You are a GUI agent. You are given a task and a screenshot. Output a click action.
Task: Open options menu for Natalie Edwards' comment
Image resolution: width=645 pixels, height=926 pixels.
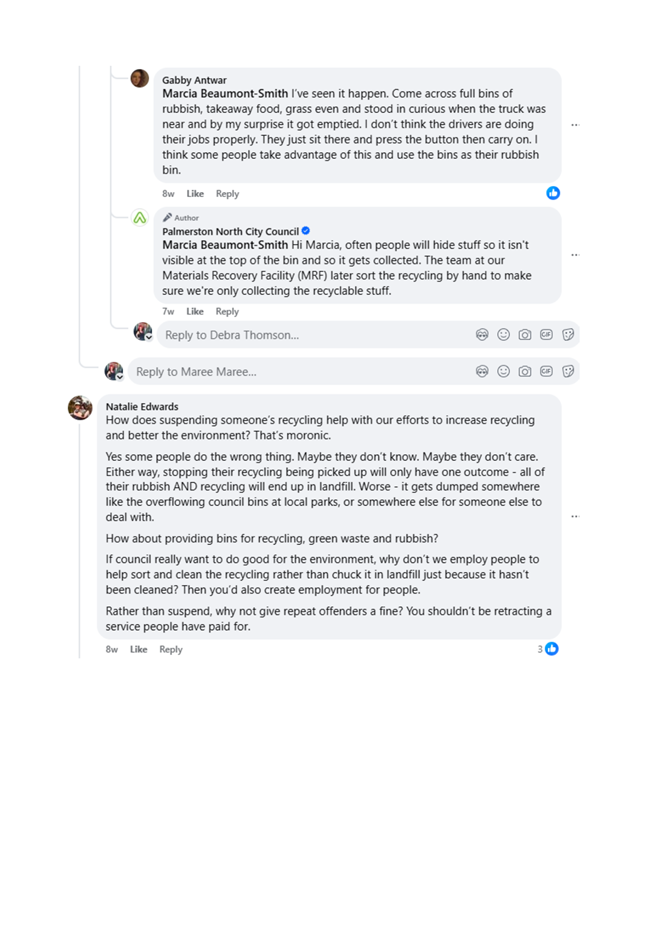(574, 517)
